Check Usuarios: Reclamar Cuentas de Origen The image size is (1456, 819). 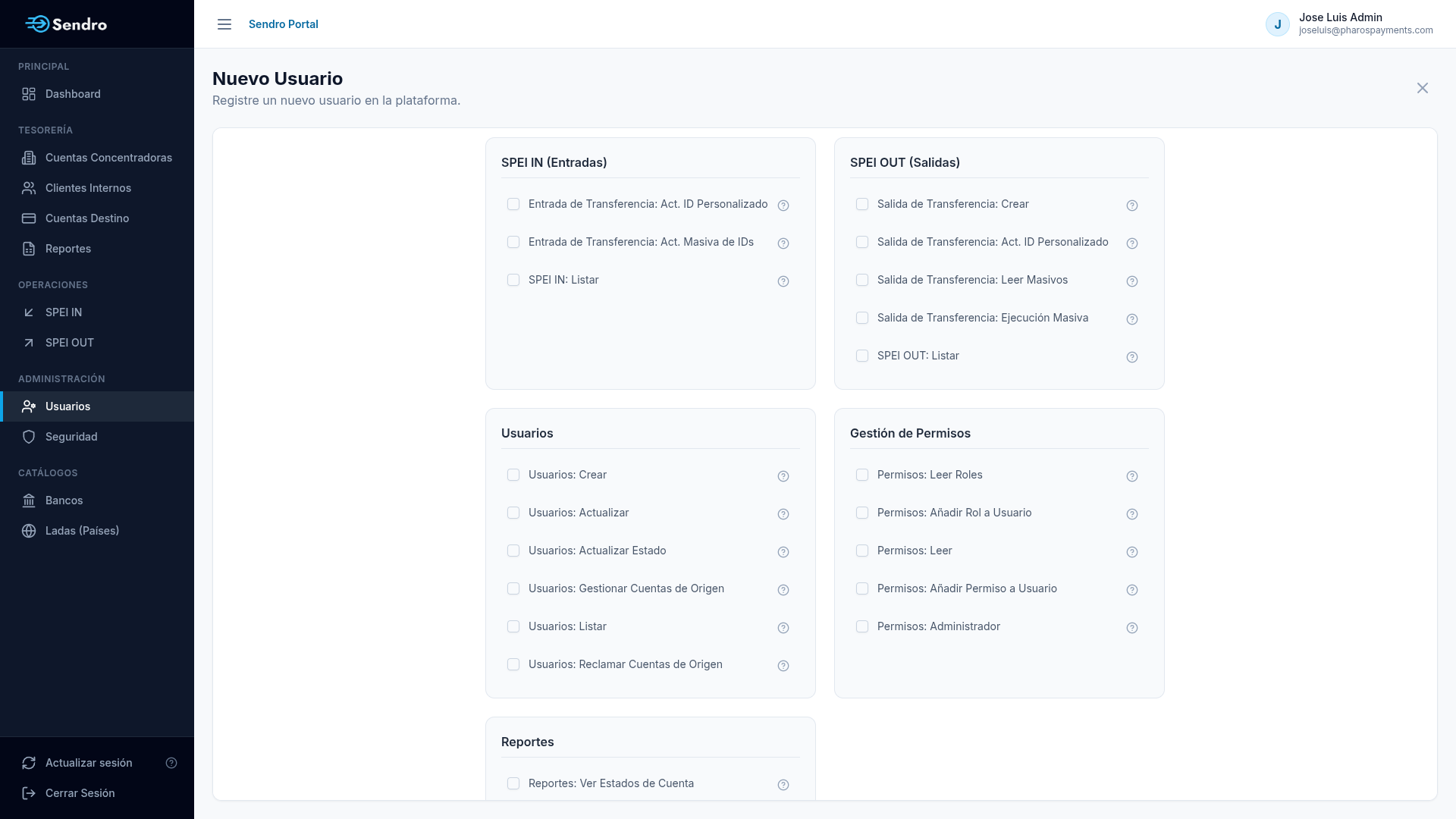(x=513, y=664)
